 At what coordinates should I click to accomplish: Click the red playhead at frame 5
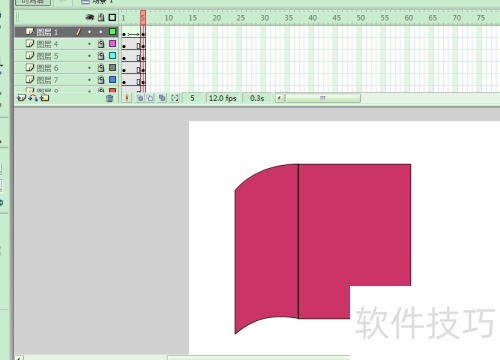[143, 17]
